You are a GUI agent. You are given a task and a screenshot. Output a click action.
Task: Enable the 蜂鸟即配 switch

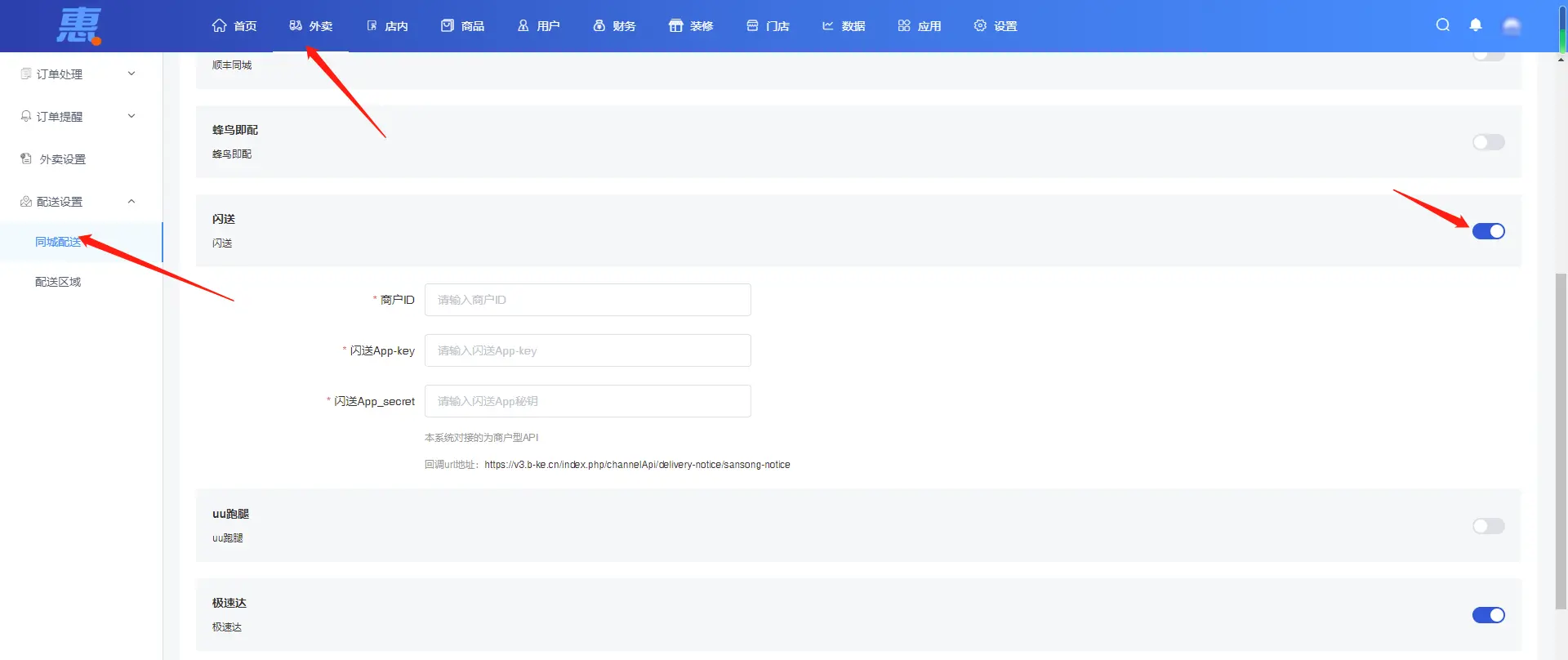click(1488, 142)
